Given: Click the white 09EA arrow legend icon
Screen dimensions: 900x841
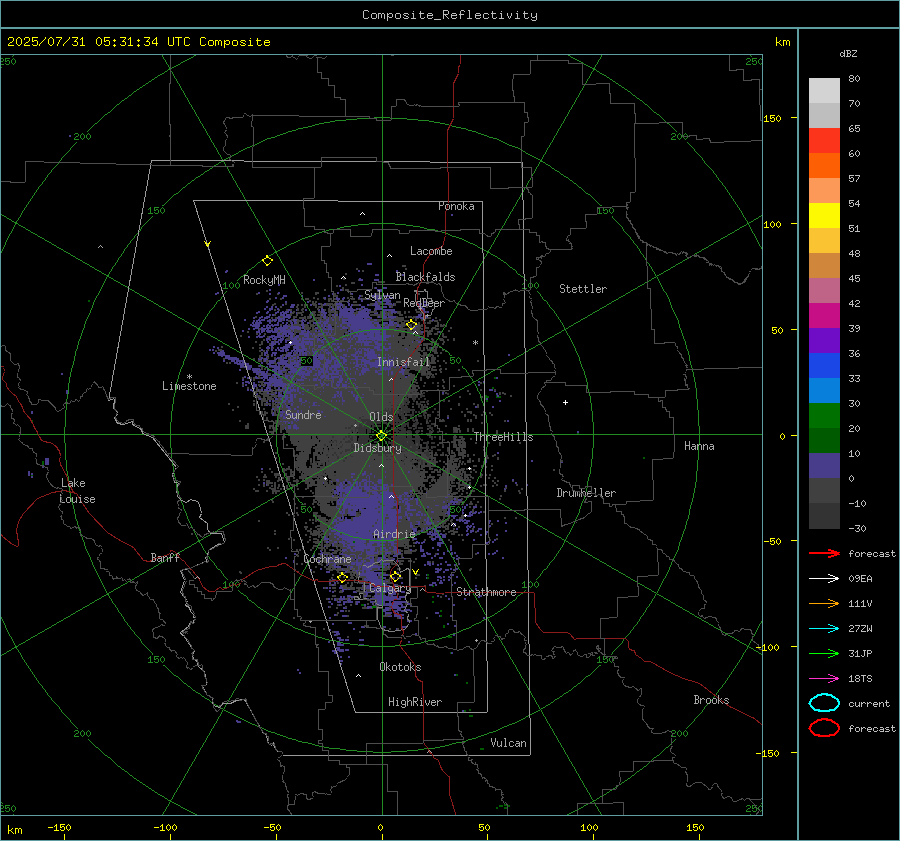Looking at the screenshot, I should [824, 579].
